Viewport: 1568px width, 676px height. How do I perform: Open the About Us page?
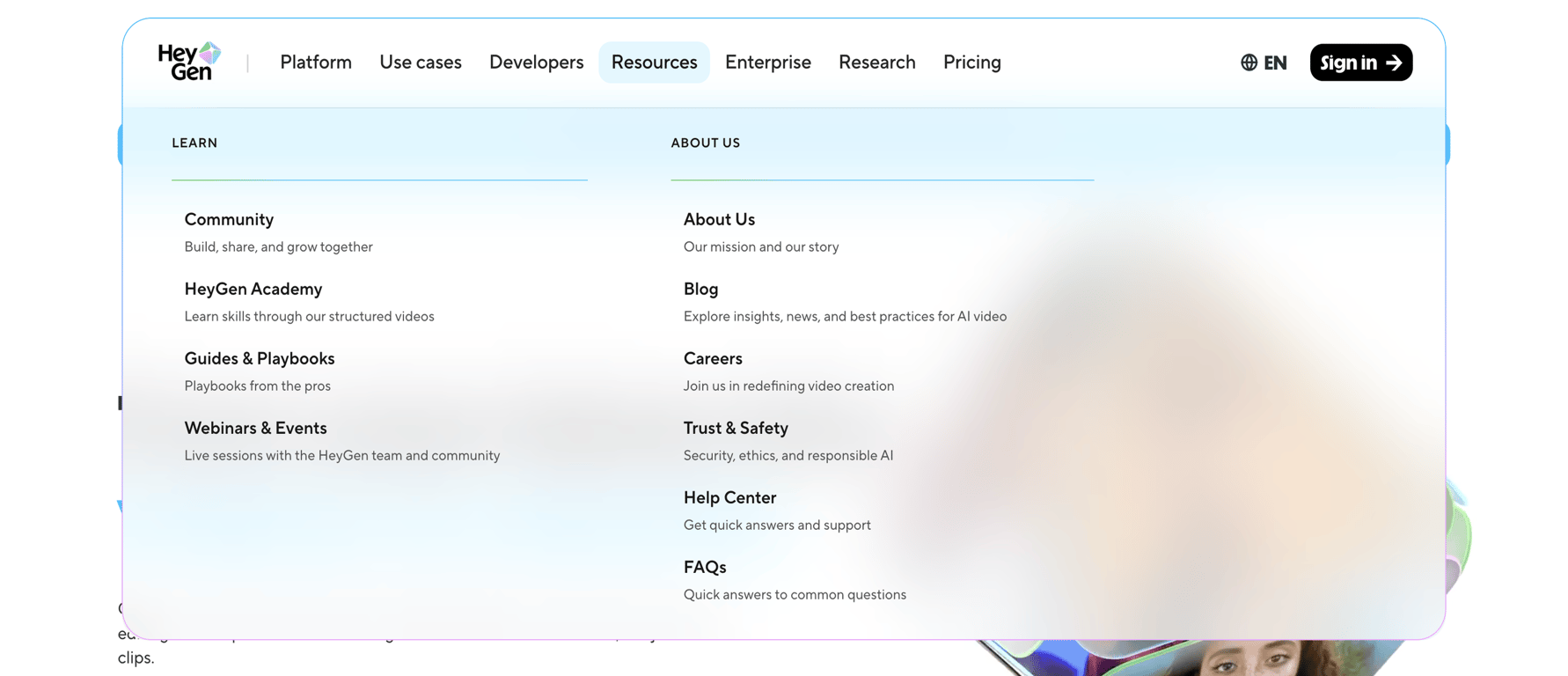(x=719, y=219)
